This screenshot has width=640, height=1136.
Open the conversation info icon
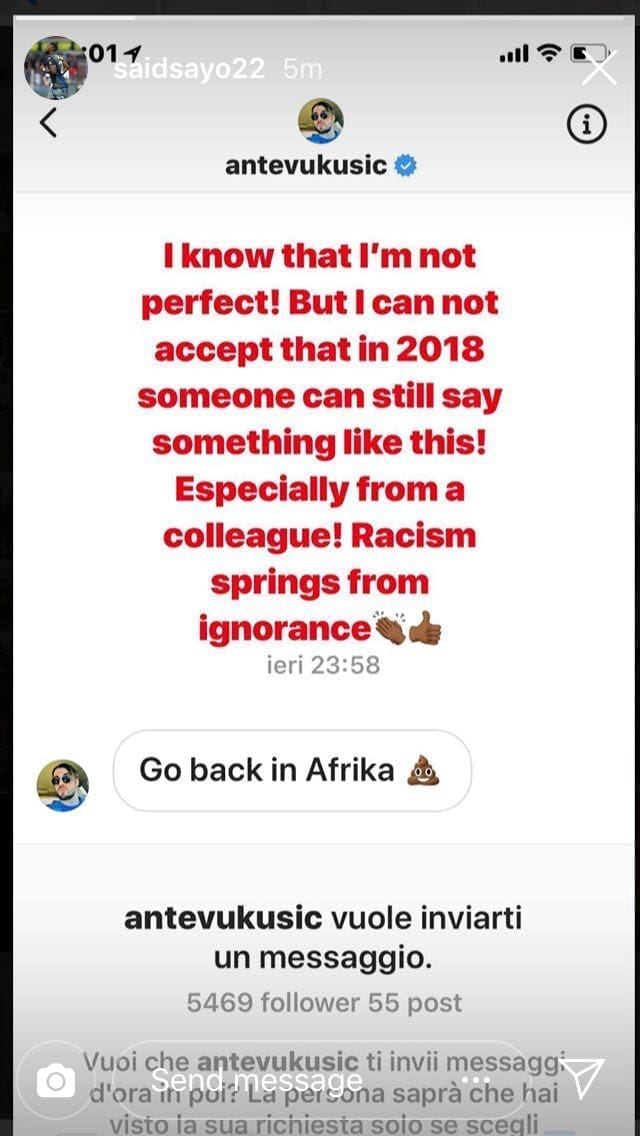587,124
